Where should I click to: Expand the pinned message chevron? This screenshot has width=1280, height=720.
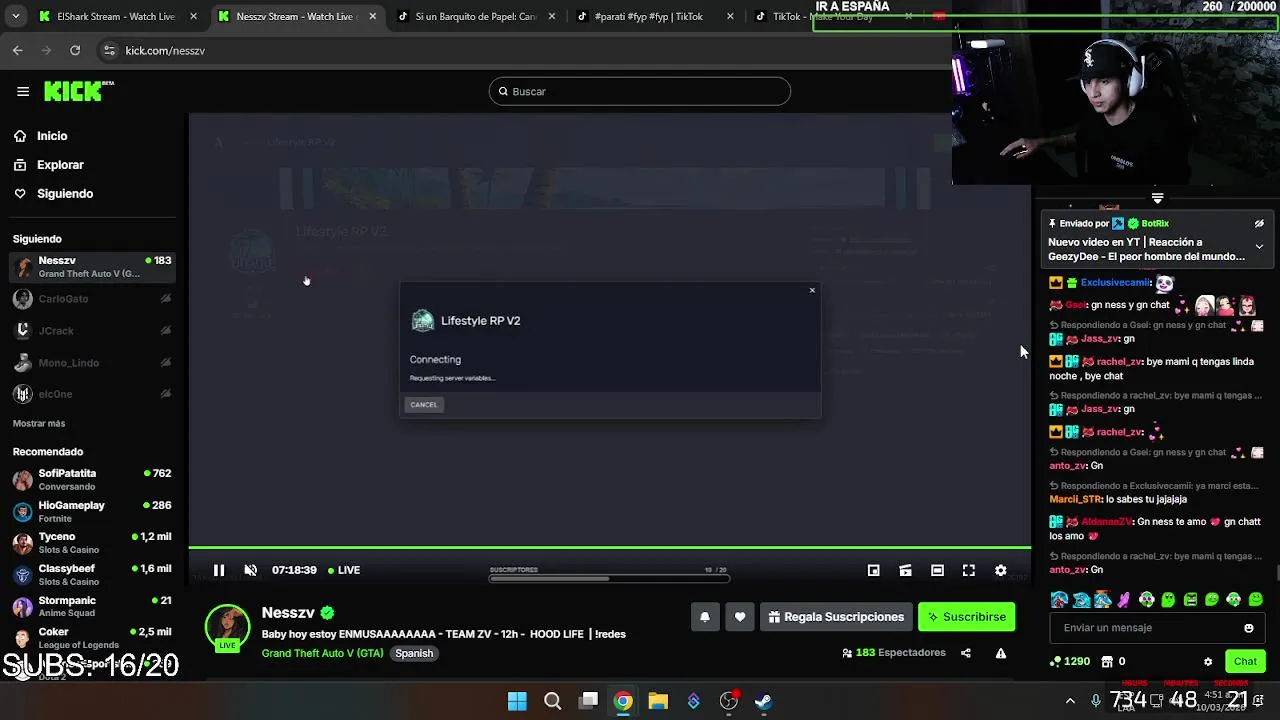click(1259, 247)
